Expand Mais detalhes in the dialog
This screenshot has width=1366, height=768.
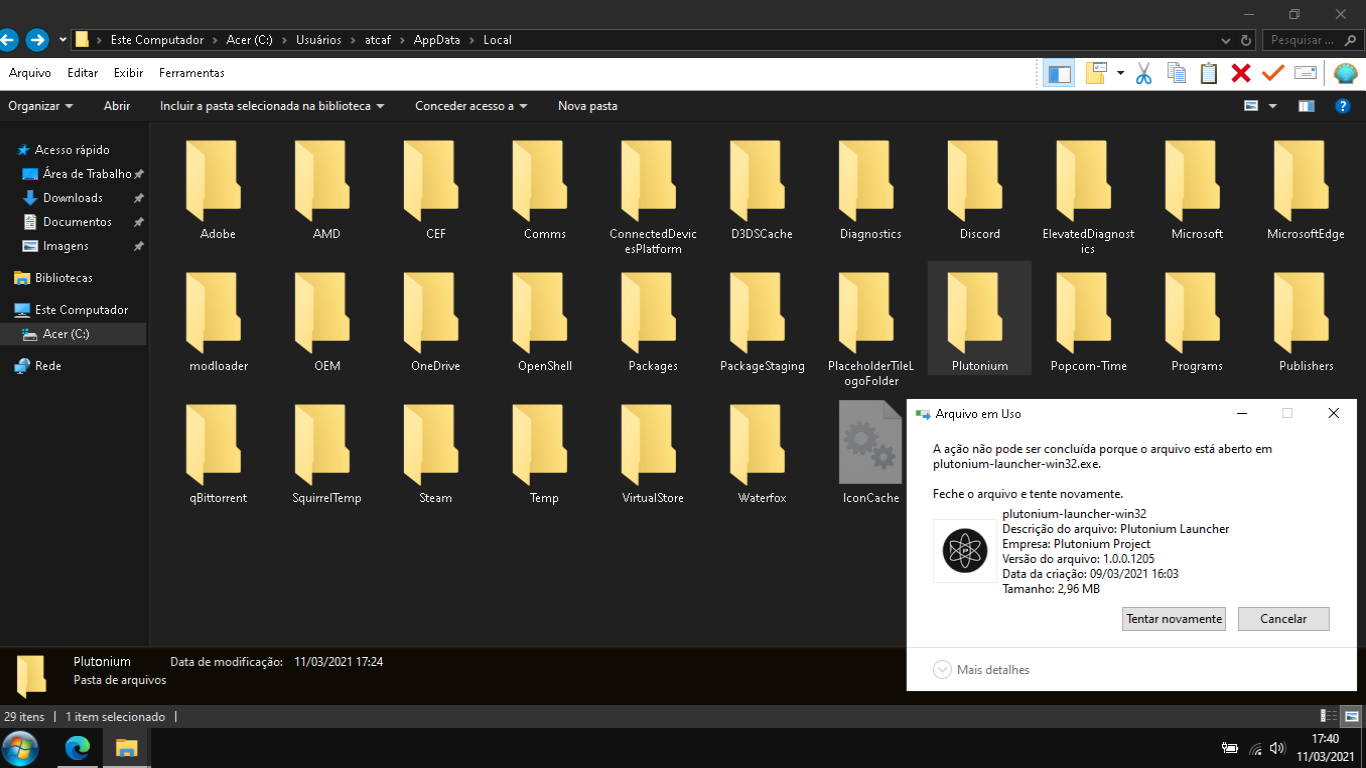click(x=982, y=670)
